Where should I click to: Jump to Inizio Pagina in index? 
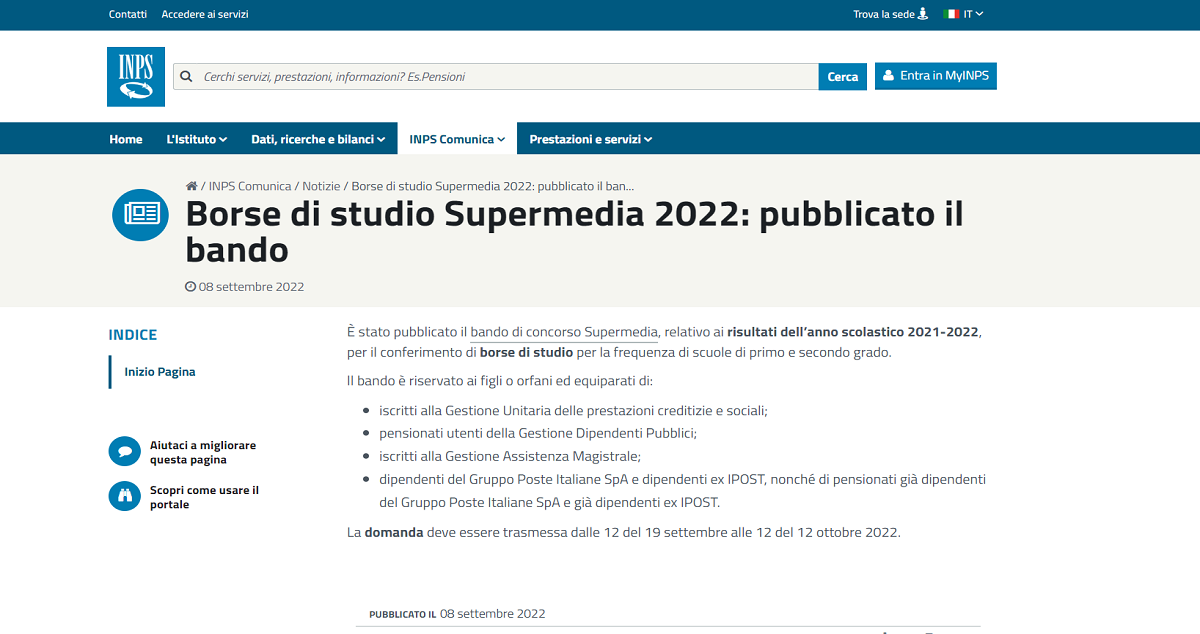(160, 372)
